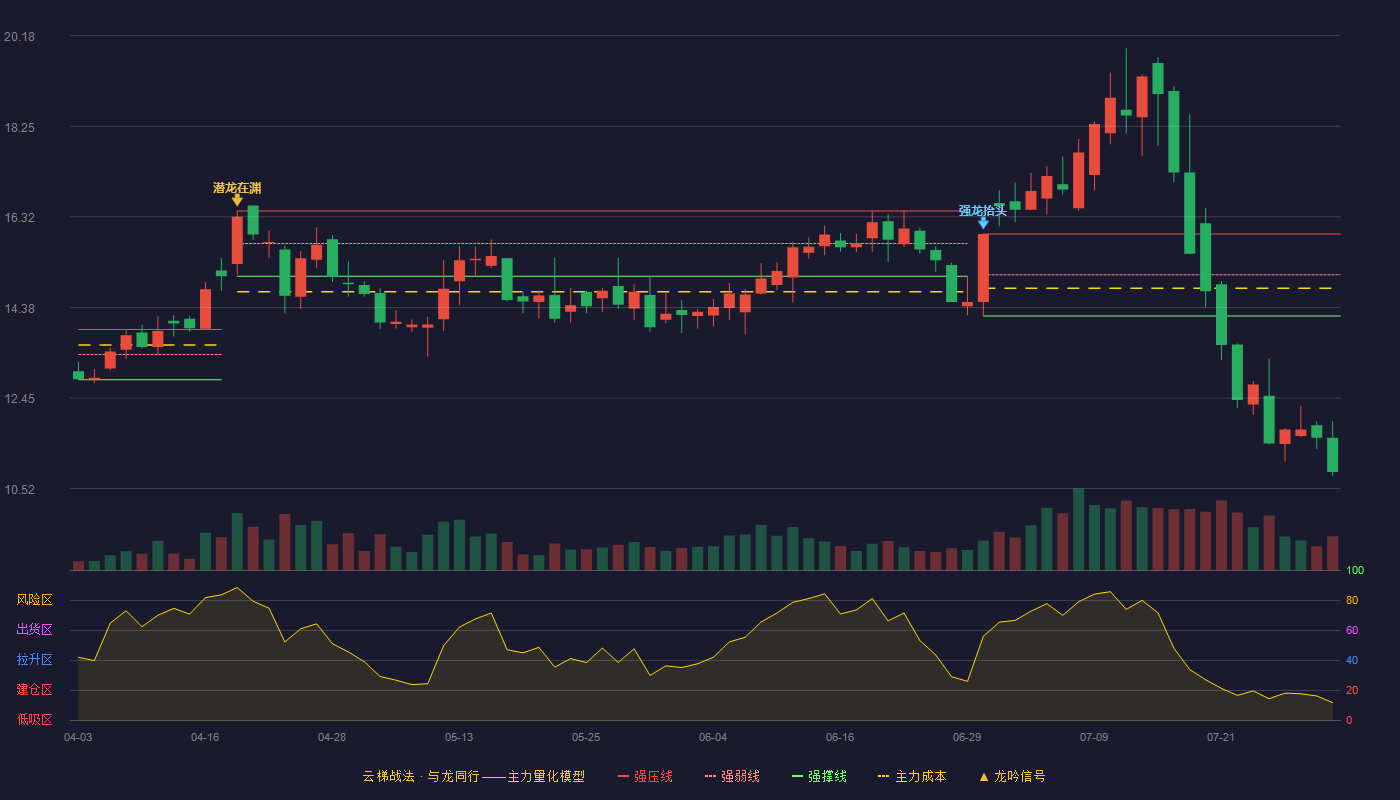
Task: Click the 04-16 date label
Action: (205, 737)
